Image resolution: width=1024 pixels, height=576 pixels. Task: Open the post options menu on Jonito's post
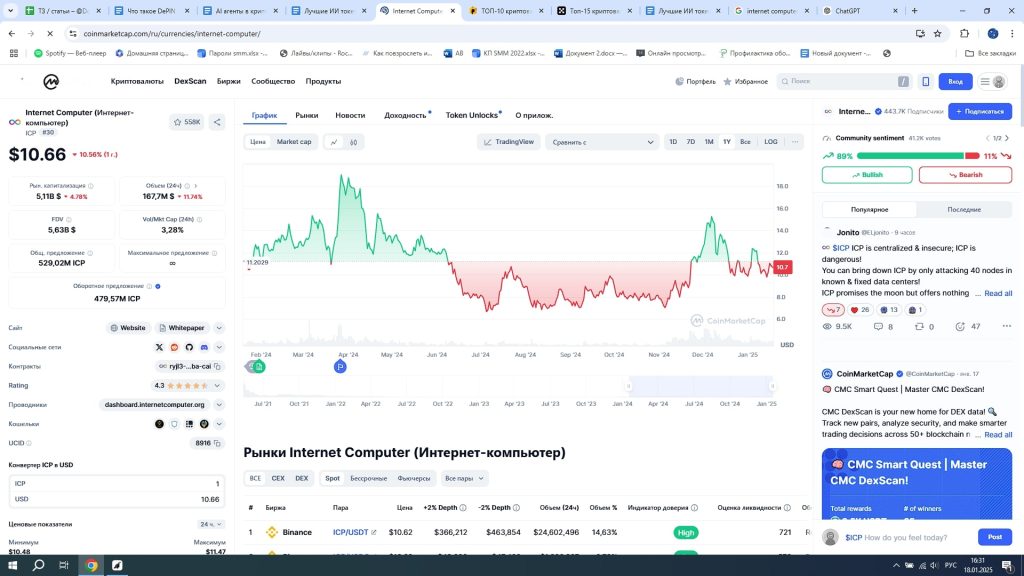click(1006, 327)
